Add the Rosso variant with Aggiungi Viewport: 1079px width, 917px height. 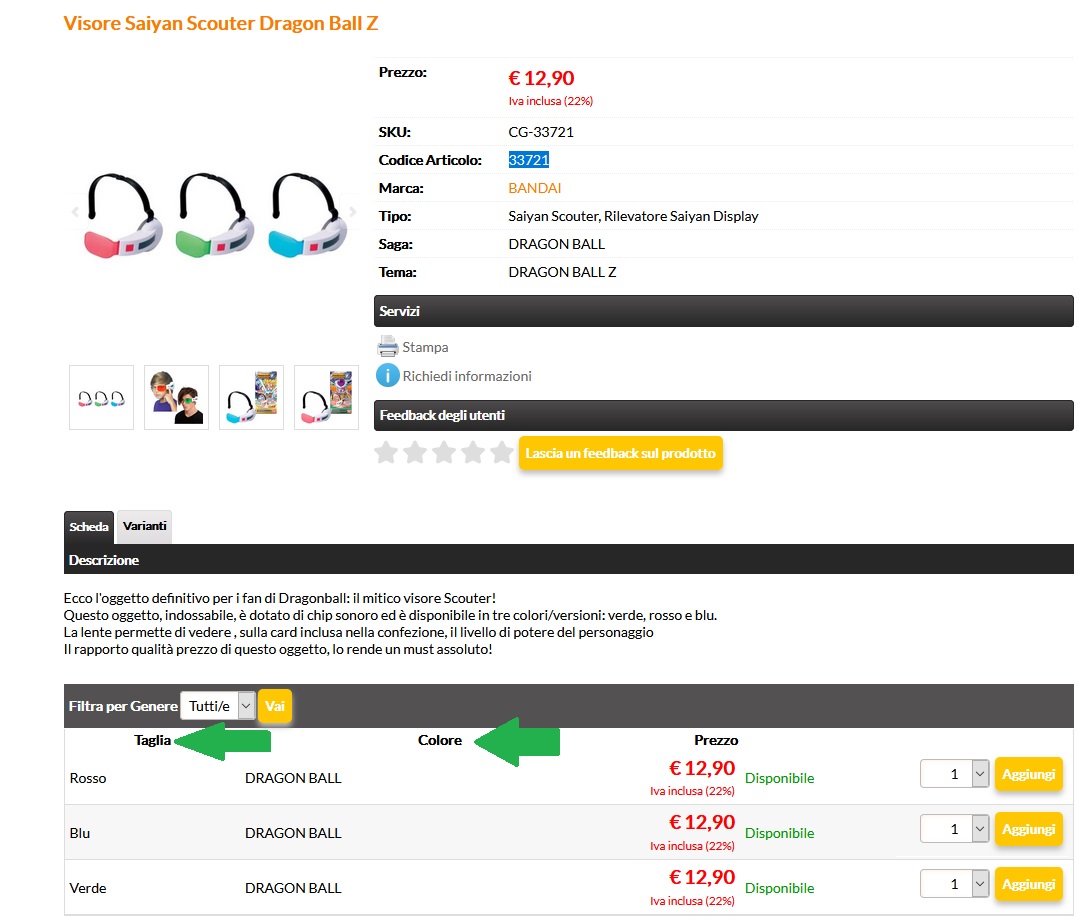tap(1028, 775)
